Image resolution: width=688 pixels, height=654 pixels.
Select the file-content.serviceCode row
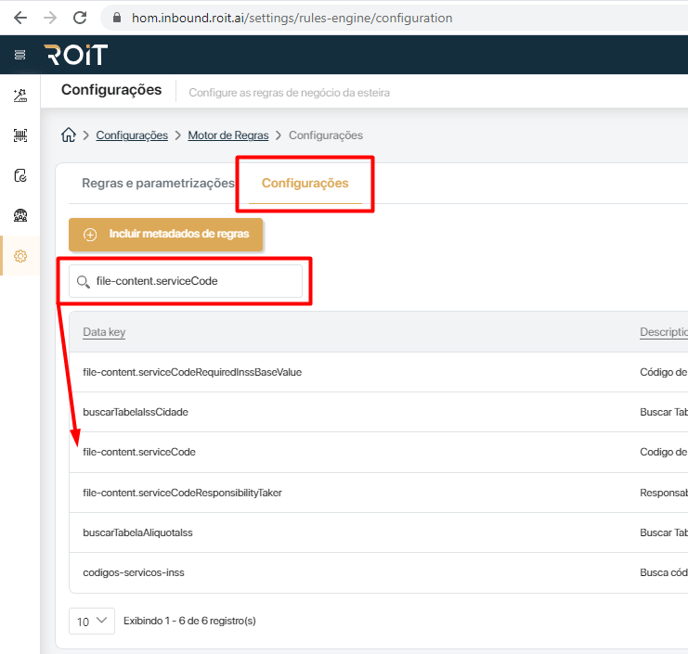379,452
